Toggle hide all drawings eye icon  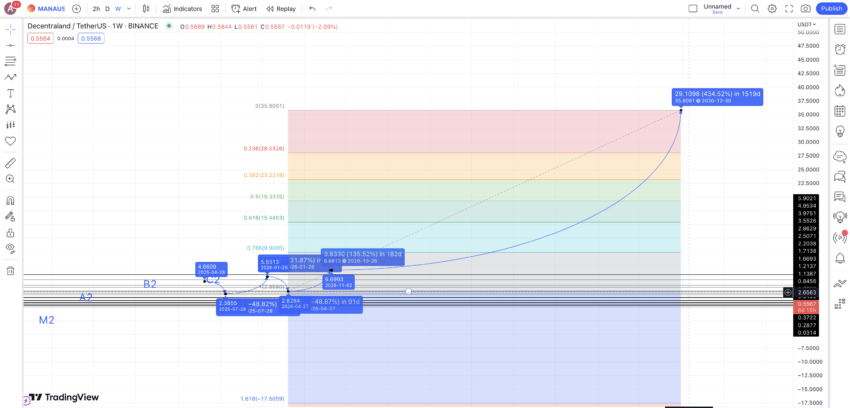tap(10, 248)
